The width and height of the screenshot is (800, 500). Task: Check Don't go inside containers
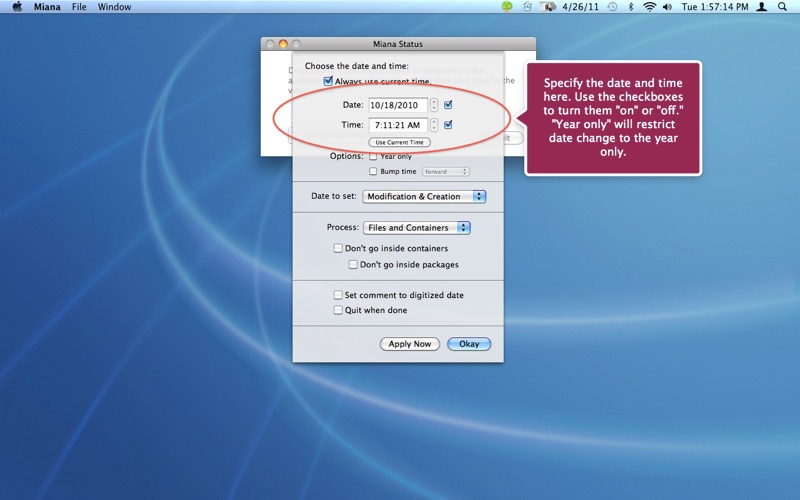coord(338,248)
